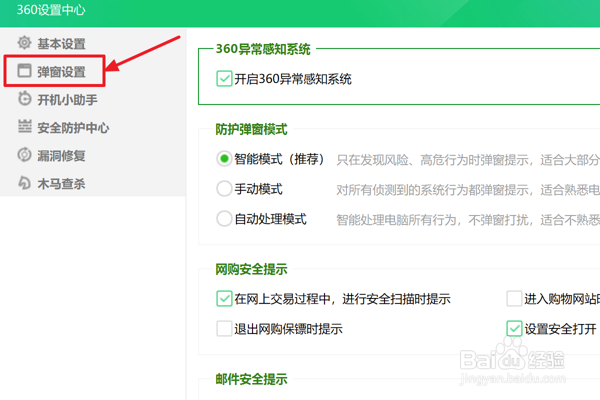Click the clock icon beside 开机小助手
The height and width of the screenshot is (400, 600).
[24, 99]
